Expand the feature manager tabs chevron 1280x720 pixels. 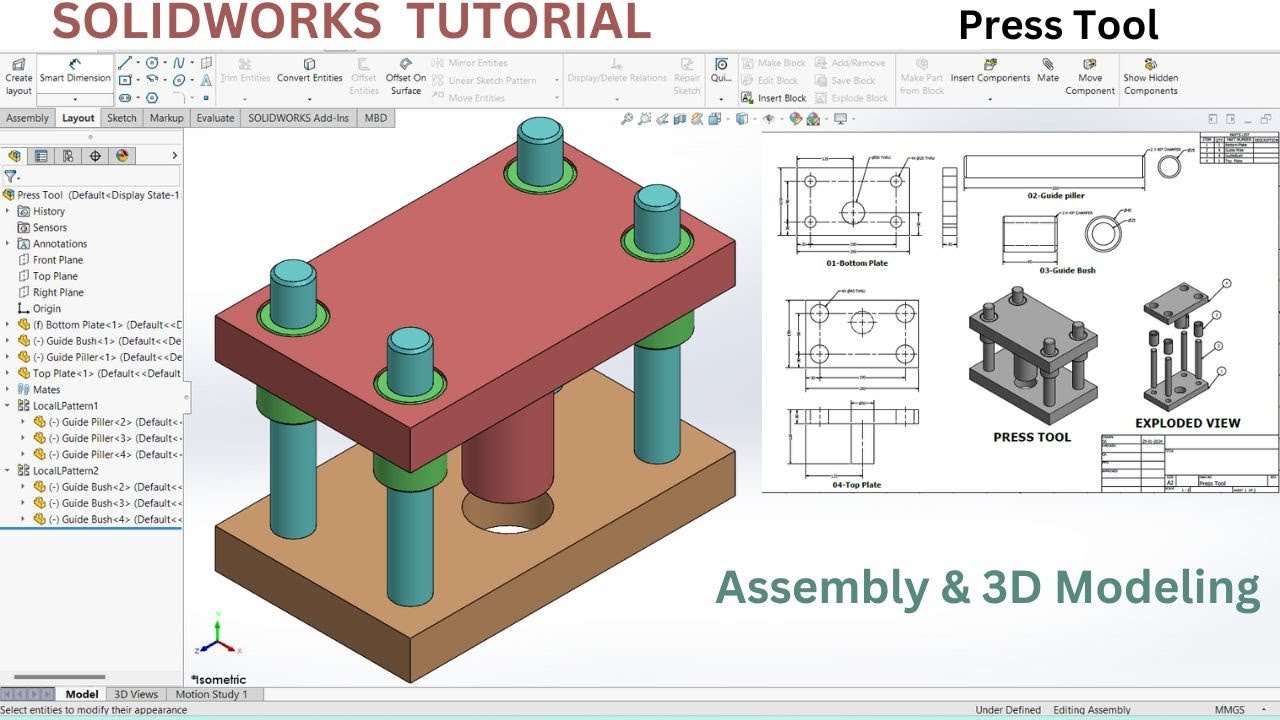click(x=175, y=155)
